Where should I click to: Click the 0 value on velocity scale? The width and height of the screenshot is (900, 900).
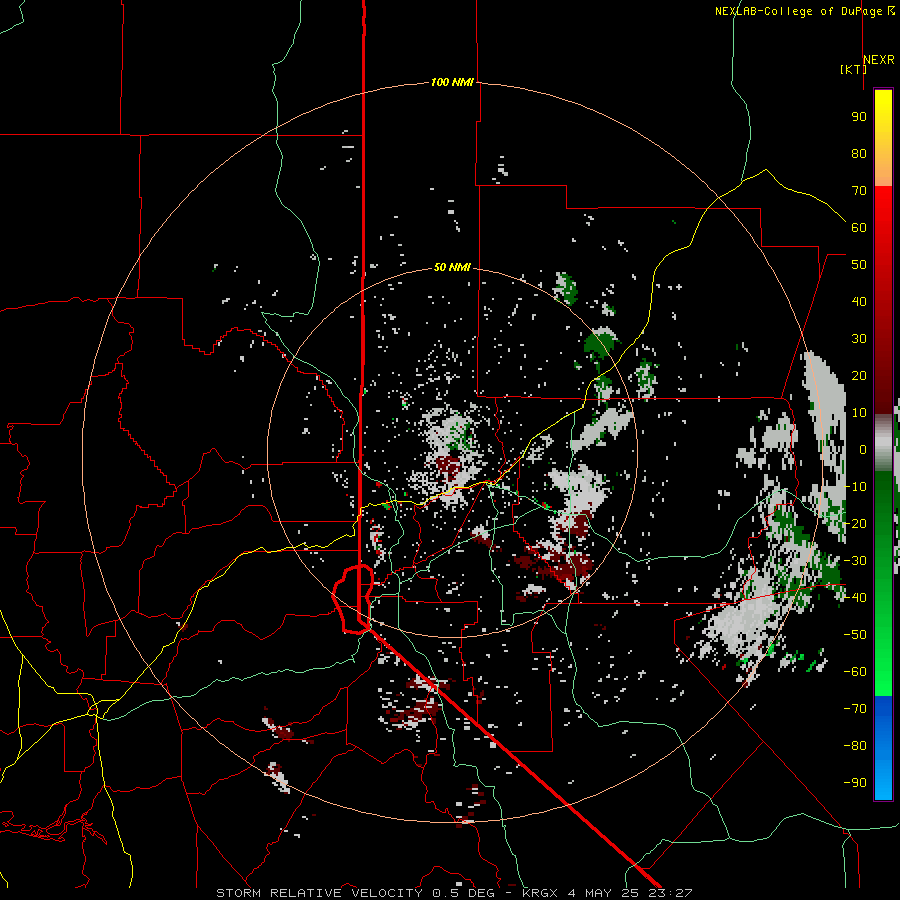pyautogui.click(x=863, y=449)
